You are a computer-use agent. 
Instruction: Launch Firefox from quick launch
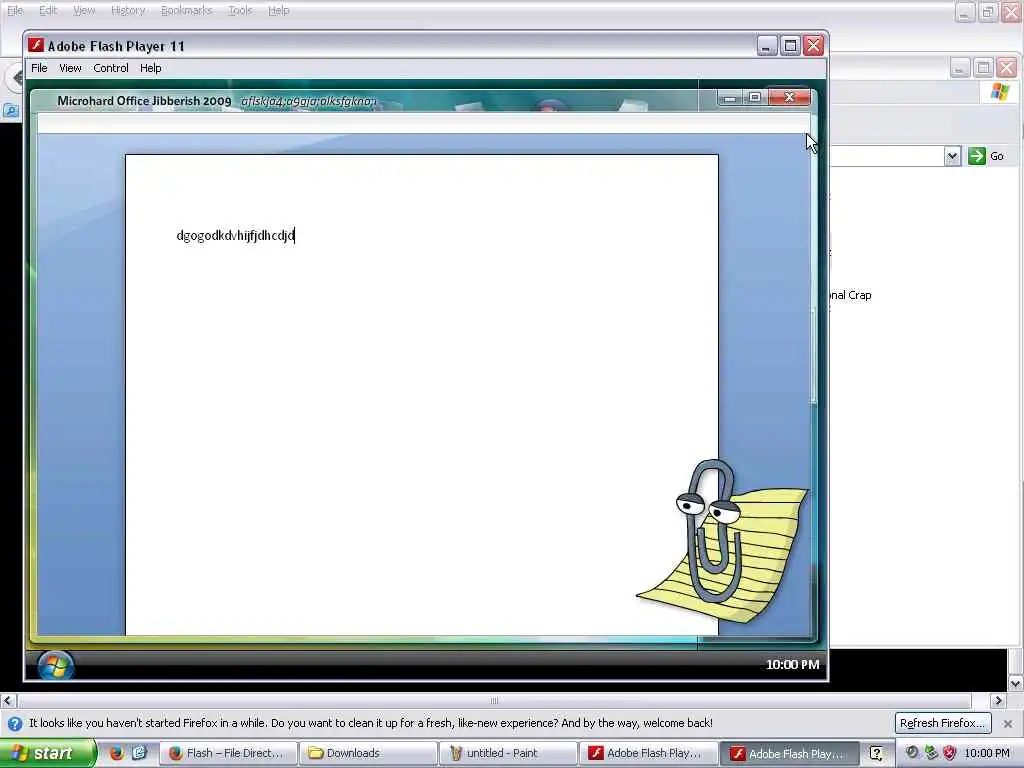point(117,753)
